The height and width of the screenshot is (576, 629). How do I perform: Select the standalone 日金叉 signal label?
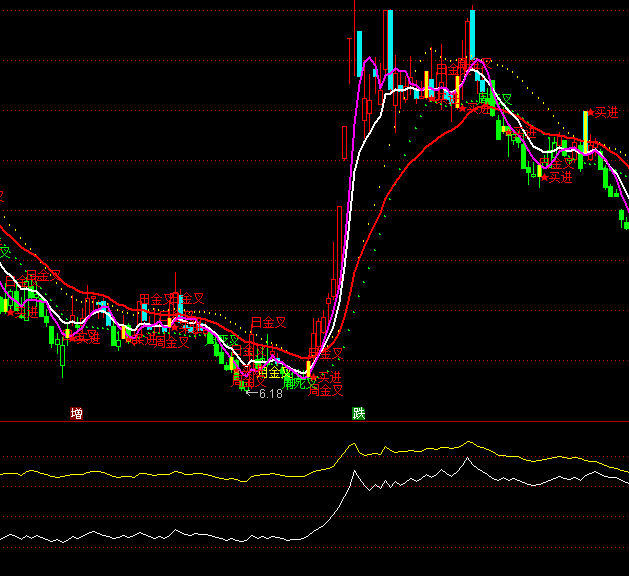[x=268, y=322]
